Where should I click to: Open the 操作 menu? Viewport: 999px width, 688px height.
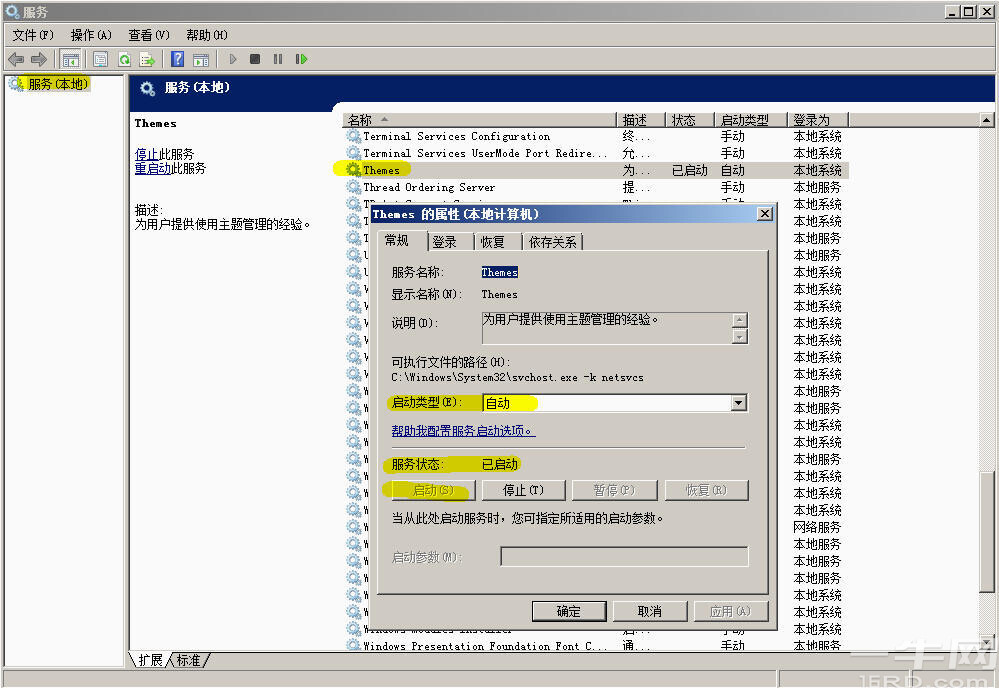(x=90, y=34)
